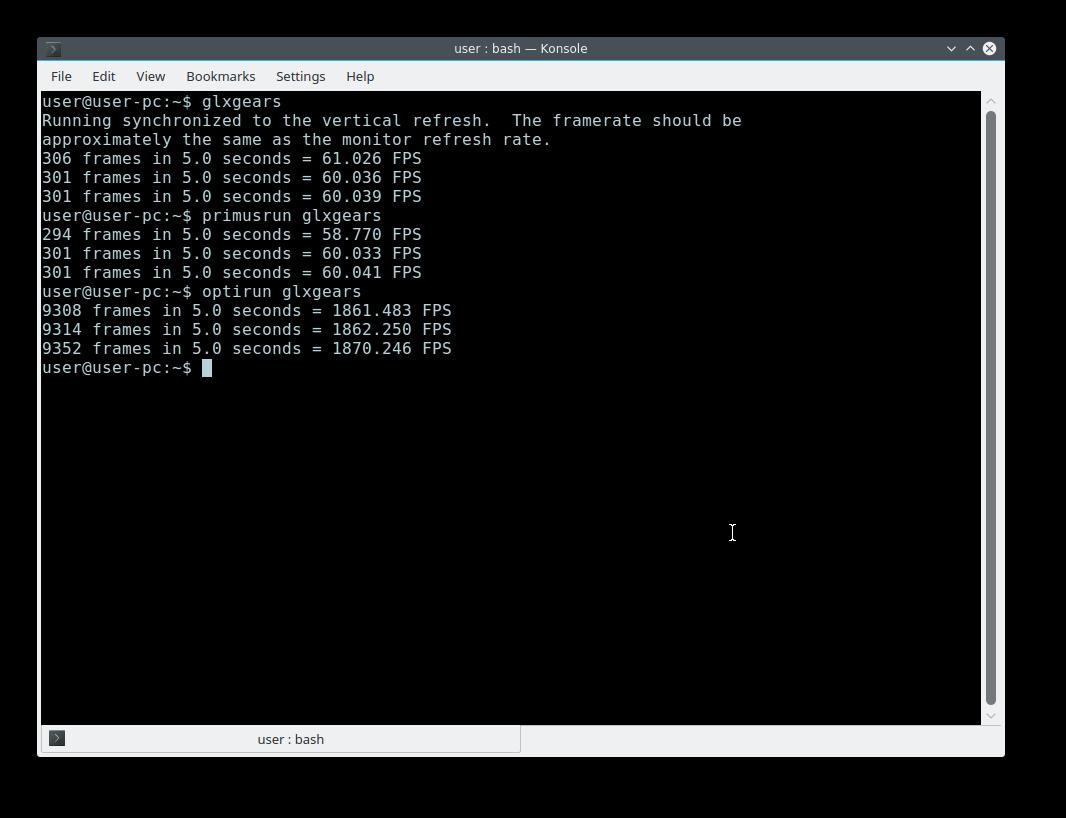
Task: Click the 1870.246 FPS output line
Action: [x=246, y=349]
